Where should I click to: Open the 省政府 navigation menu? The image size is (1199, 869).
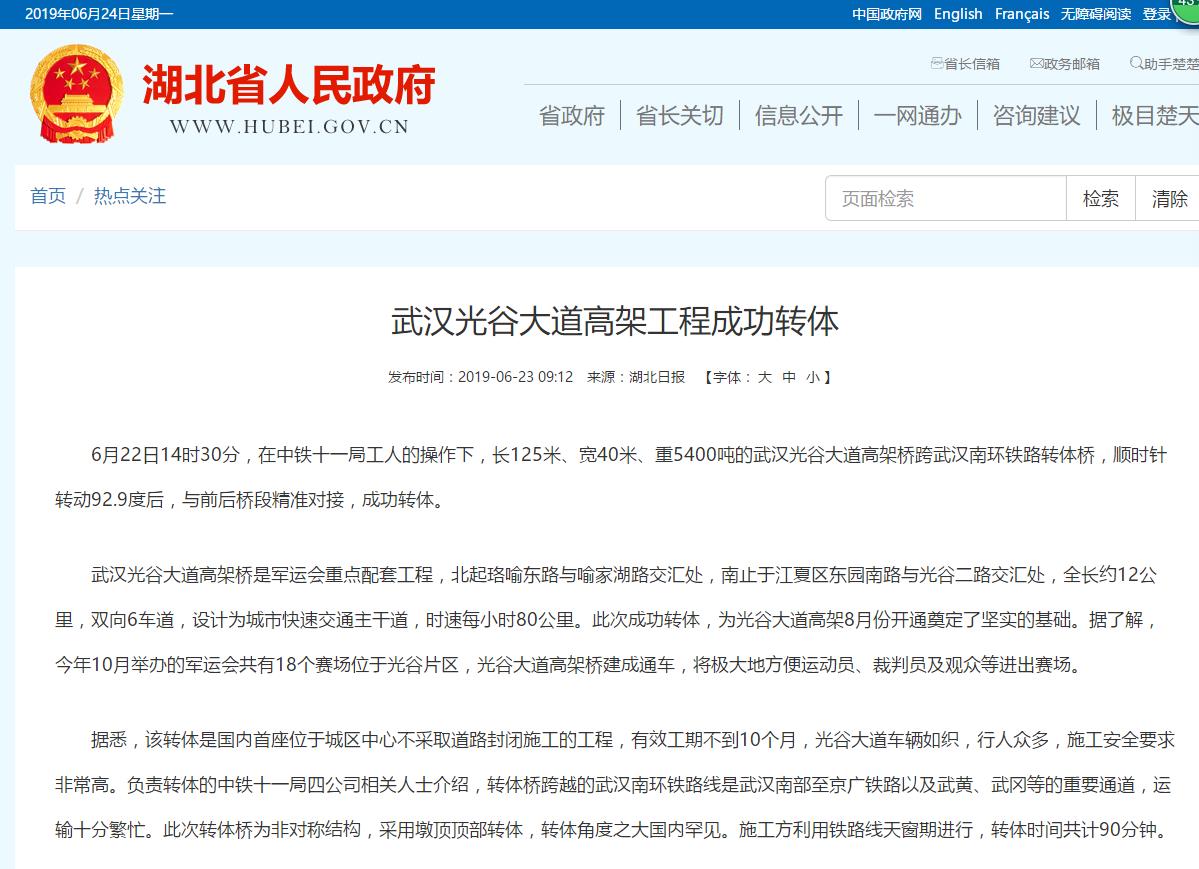[x=572, y=116]
